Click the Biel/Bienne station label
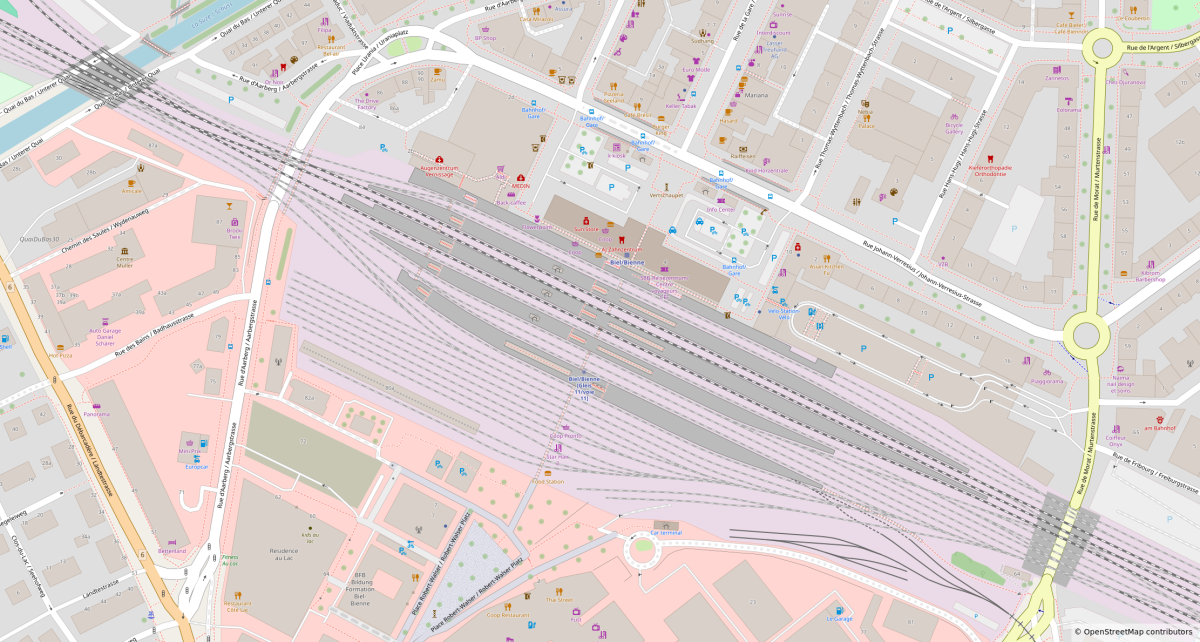The height and width of the screenshot is (642, 1200). click(627, 262)
